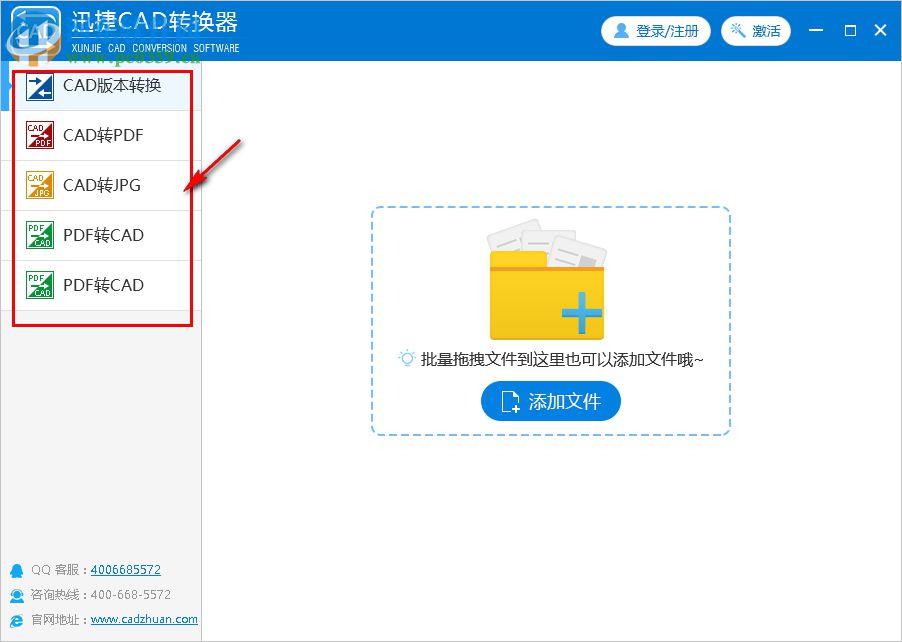Screen dimensions: 902x642
Task: Open the bottom PDF转CAD tool icon
Action: (x=40, y=285)
